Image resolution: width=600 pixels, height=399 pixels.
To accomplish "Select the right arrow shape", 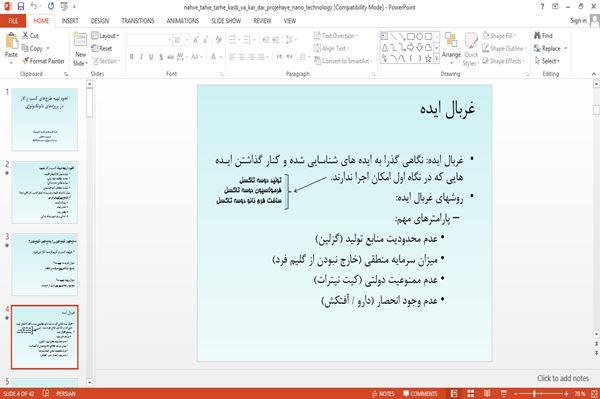I will click(411, 47).
